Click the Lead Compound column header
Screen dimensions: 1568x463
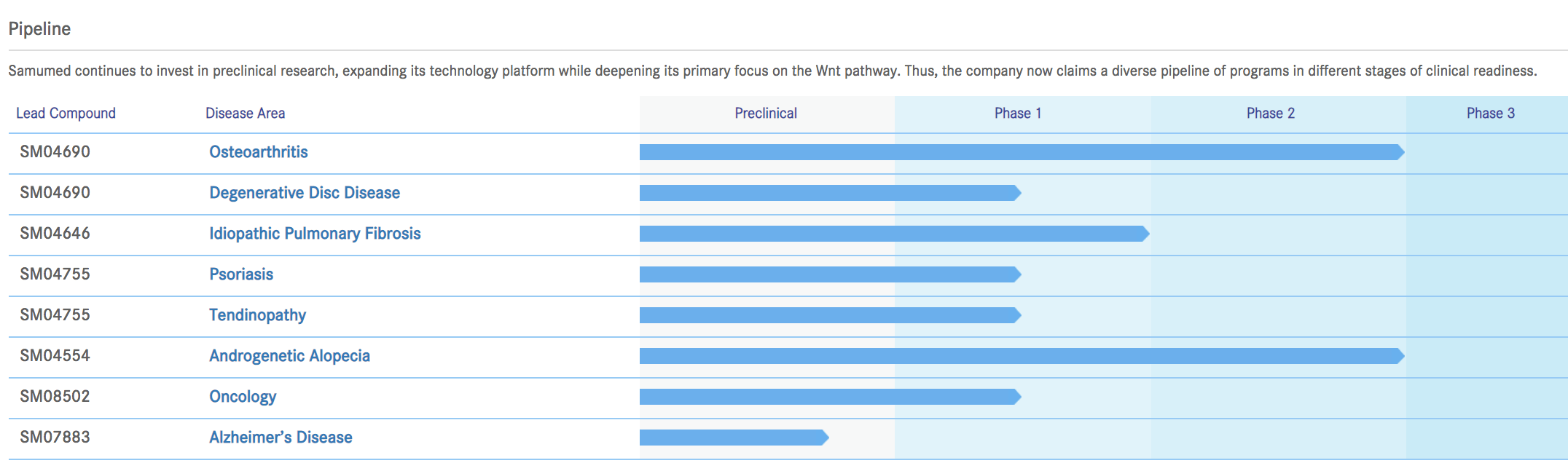(x=66, y=114)
